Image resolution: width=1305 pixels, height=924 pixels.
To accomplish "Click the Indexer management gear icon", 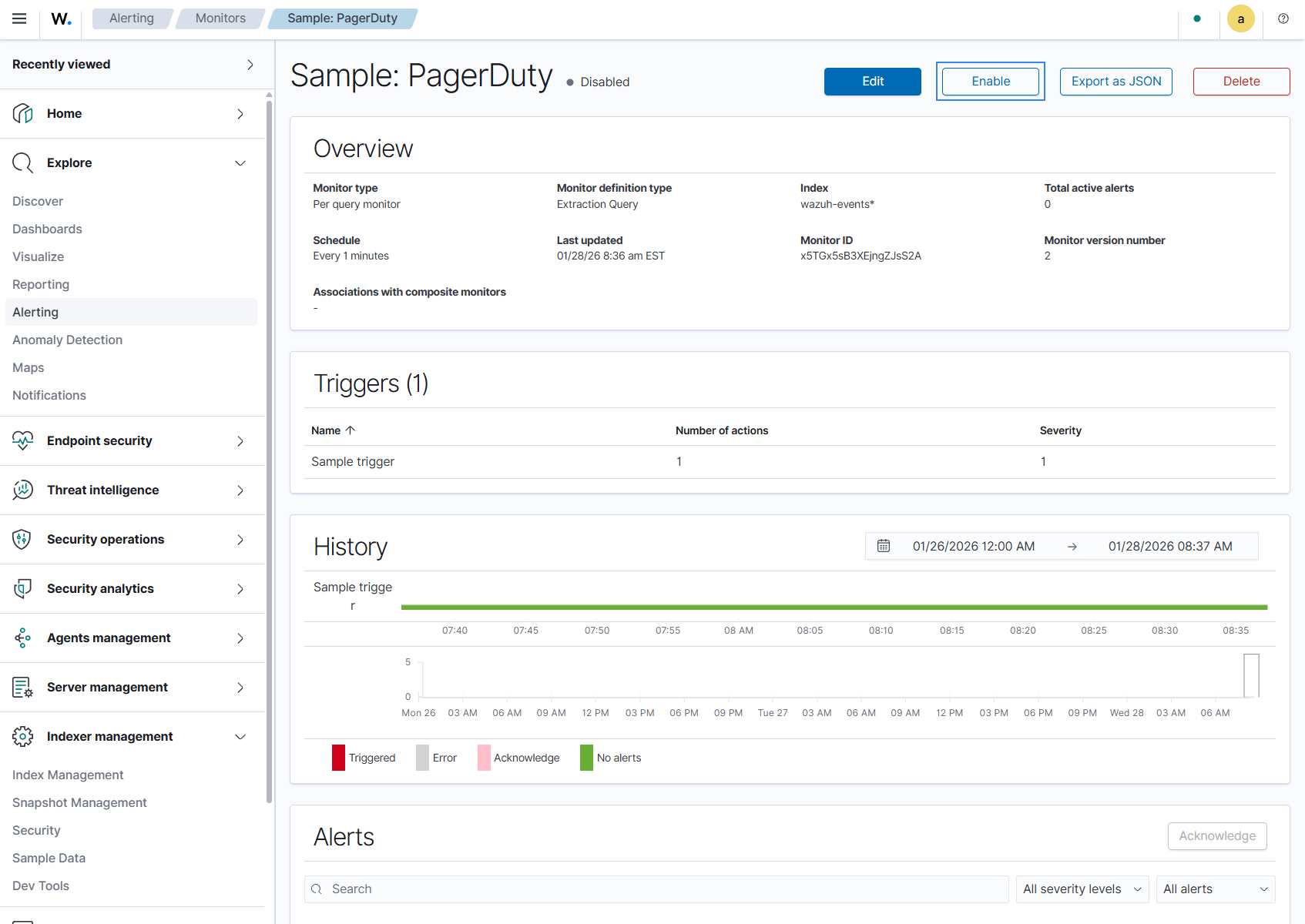I will coord(23,736).
